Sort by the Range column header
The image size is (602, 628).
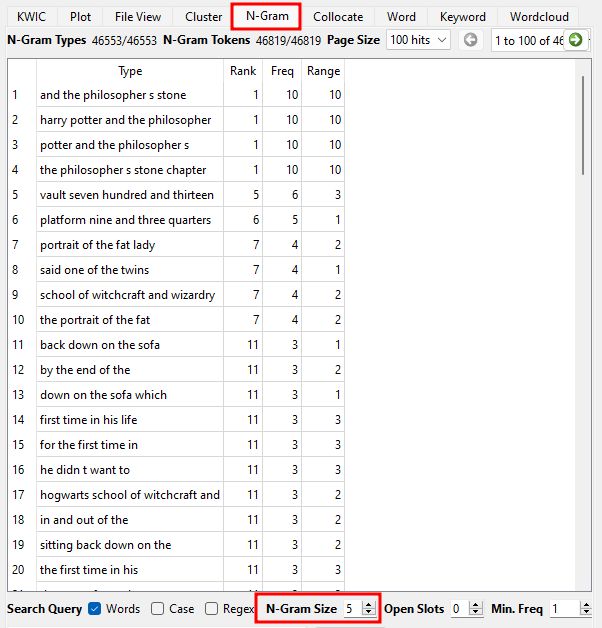[x=323, y=71]
